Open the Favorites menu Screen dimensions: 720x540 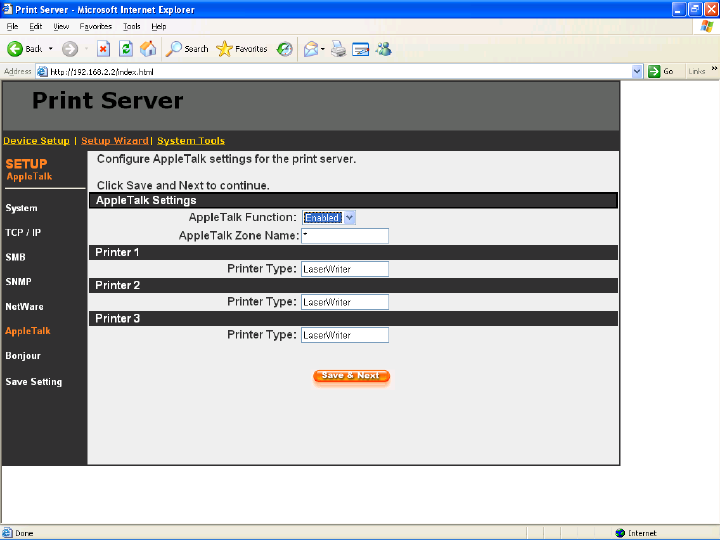click(x=96, y=26)
